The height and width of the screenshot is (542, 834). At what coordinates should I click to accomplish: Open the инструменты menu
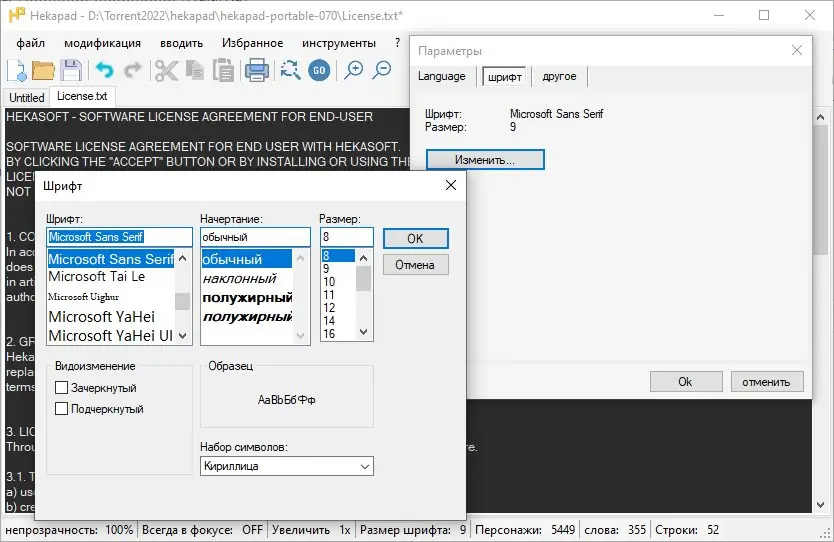tap(339, 43)
